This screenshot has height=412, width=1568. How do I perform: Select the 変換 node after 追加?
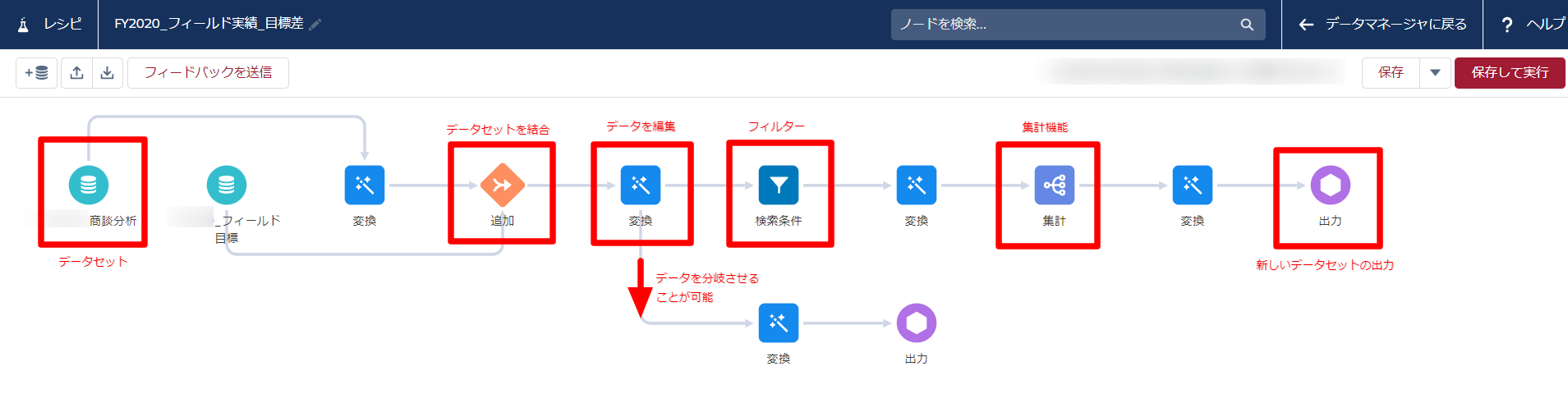pyautogui.click(x=640, y=185)
